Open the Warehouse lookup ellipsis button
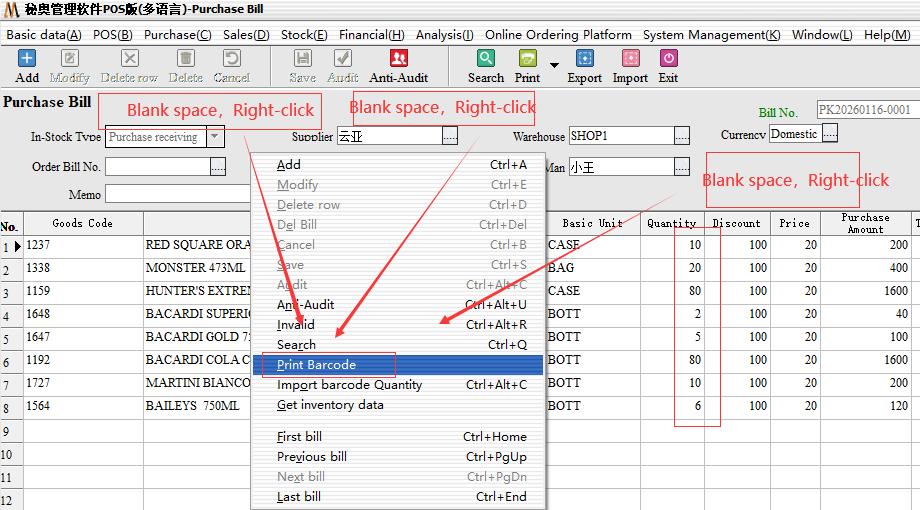Screen dimensions: 920x510 pyautogui.click(x=682, y=136)
